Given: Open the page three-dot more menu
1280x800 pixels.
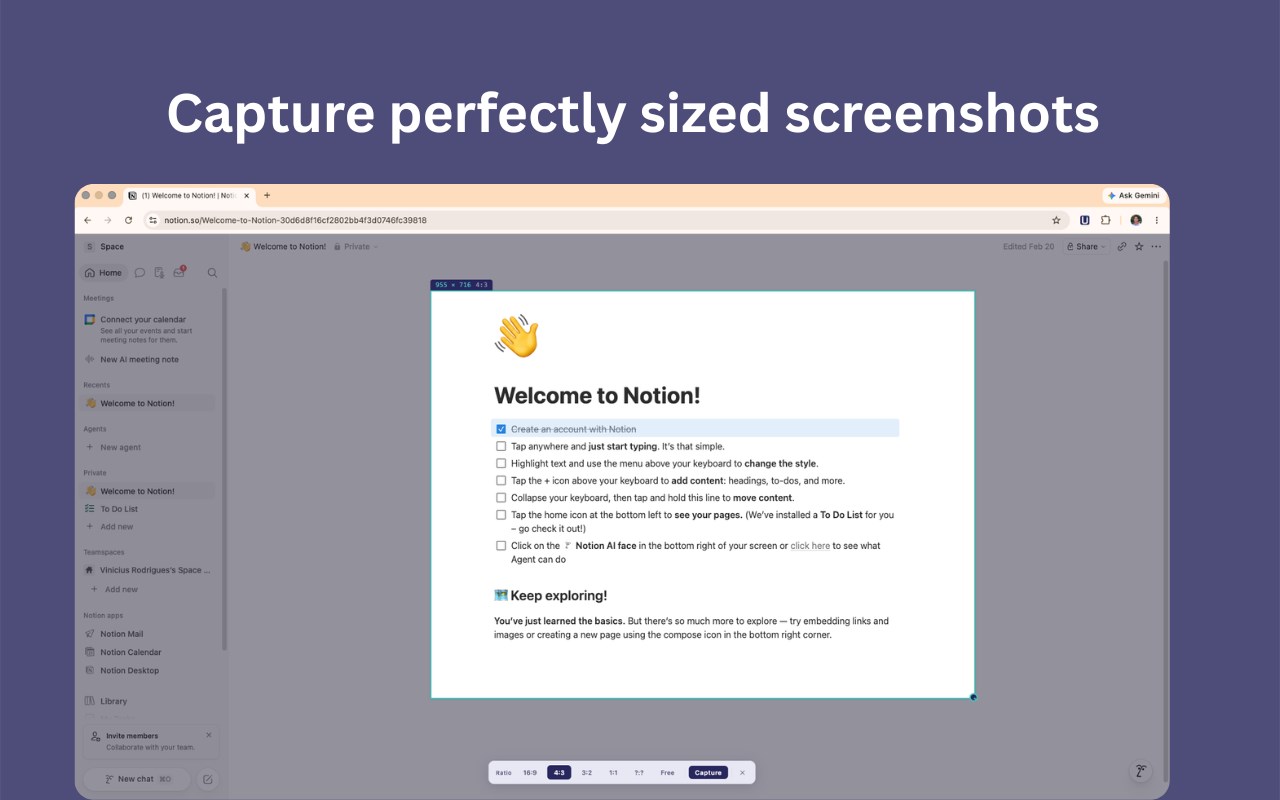Looking at the screenshot, I should [x=1156, y=246].
